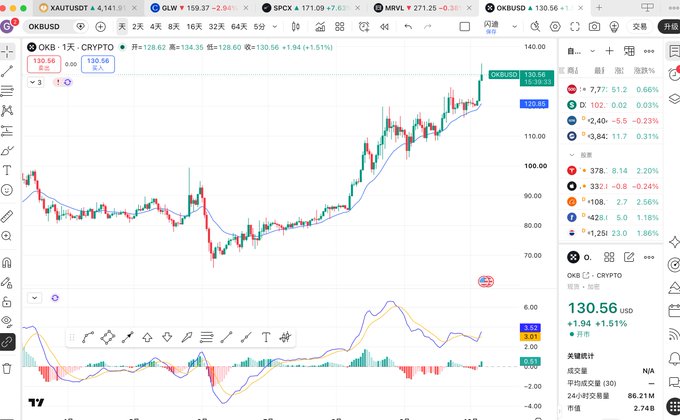Open the indicator templates grid
This screenshot has width=680, height=420.
[340, 27]
